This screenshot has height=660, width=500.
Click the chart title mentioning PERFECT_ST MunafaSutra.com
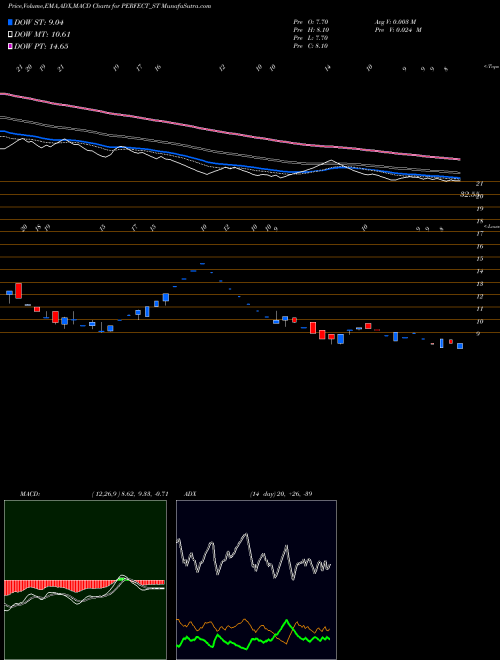(109, 6)
